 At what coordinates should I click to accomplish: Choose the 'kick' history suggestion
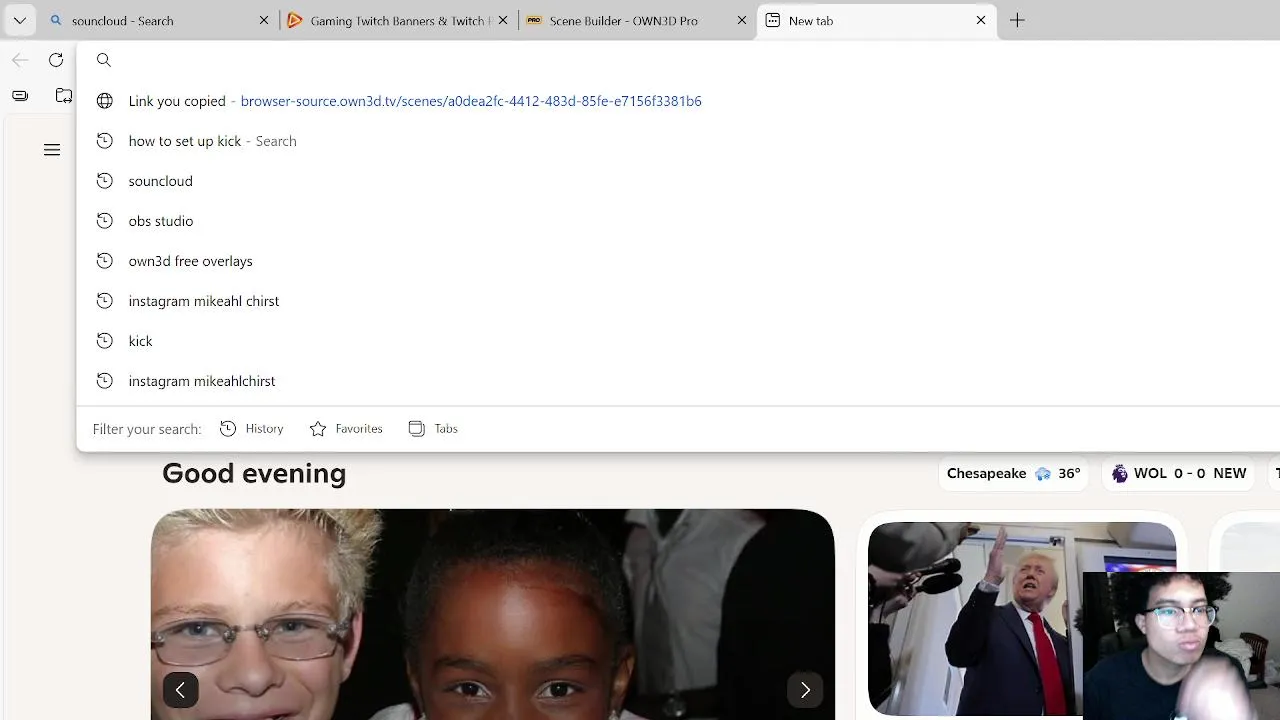tap(680, 341)
